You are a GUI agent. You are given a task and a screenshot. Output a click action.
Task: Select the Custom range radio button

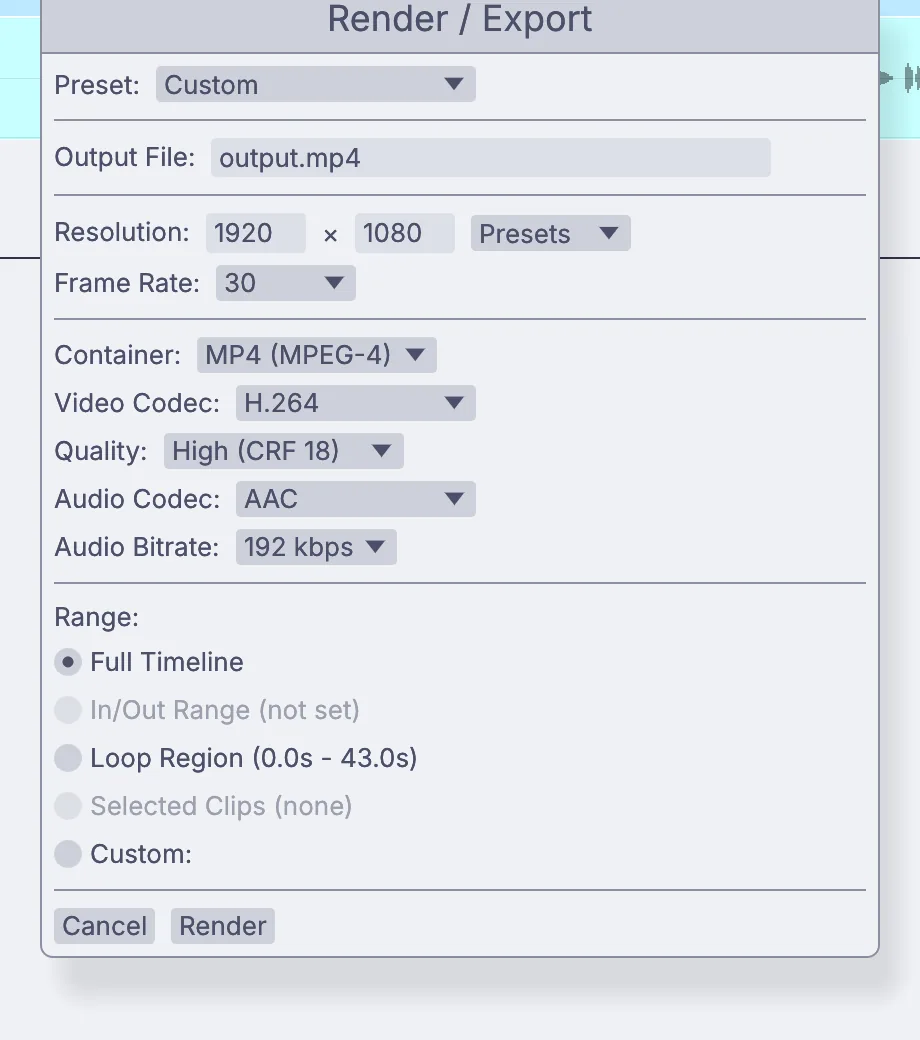pos(68,854)
